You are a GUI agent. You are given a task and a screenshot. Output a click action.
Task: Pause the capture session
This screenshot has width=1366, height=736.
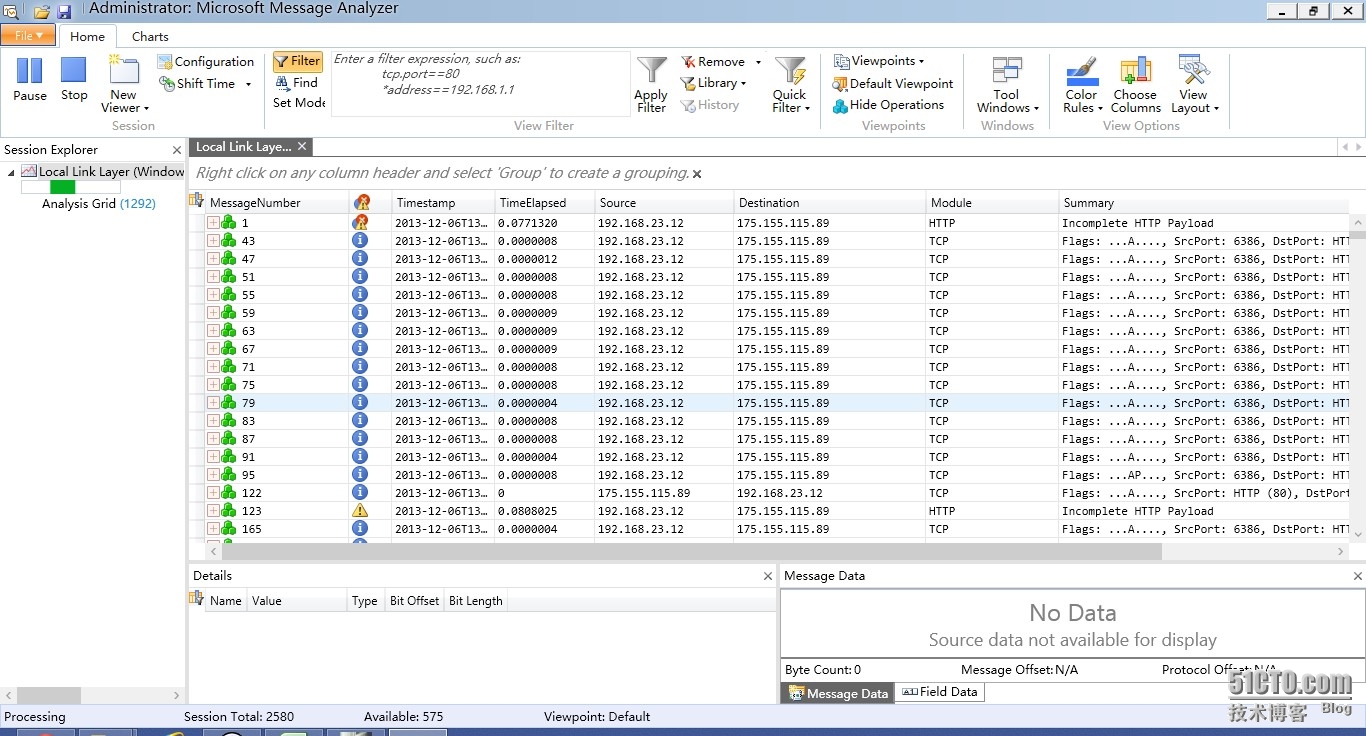[30, 80]
